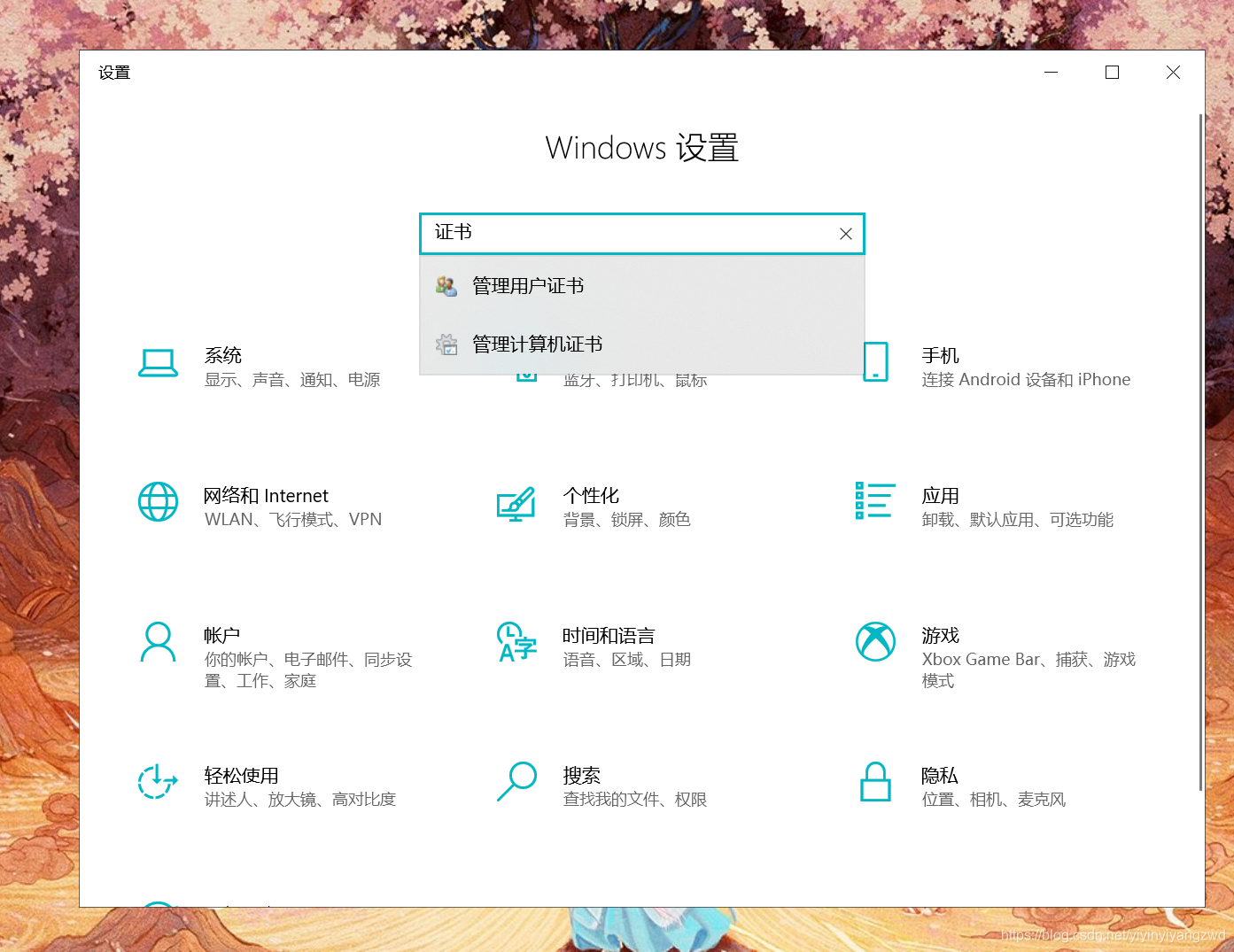
Task: Click the System laptop icon
Action: point(159,362)
